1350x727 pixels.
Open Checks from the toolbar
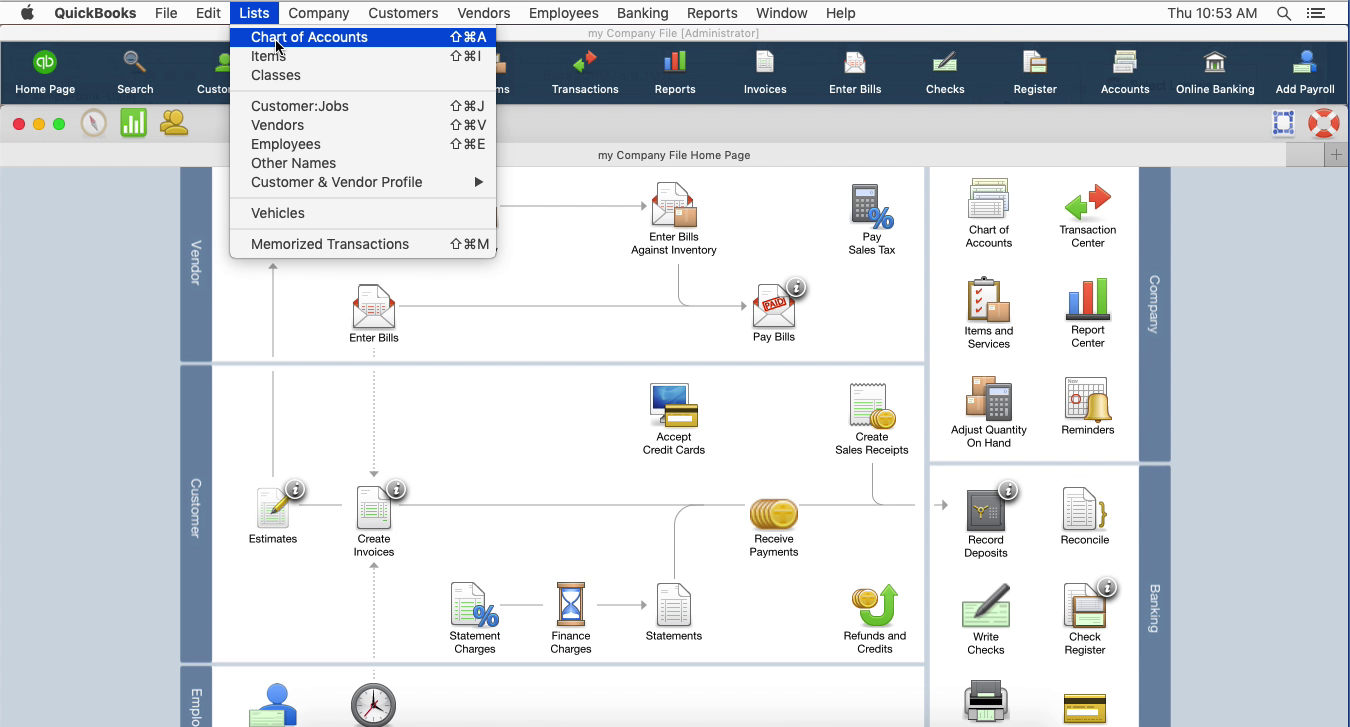[945, 72]
